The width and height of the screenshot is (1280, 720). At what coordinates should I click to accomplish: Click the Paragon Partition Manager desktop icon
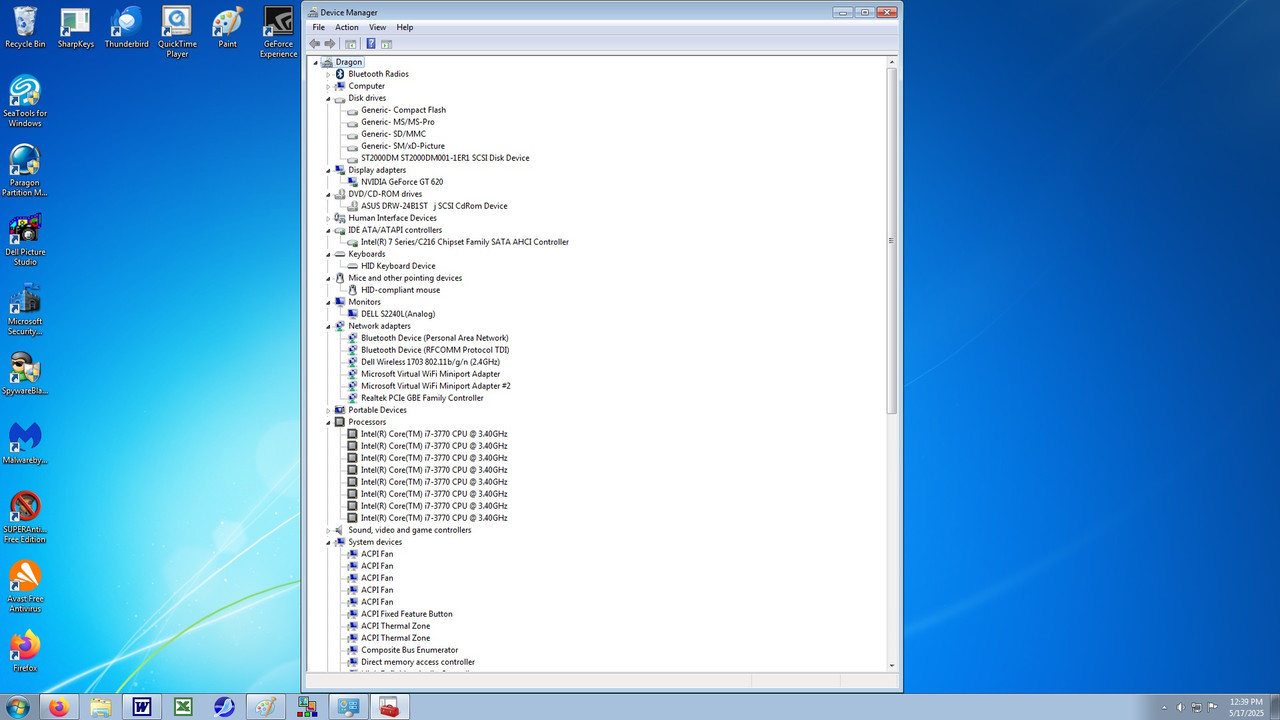coord(25,171)
